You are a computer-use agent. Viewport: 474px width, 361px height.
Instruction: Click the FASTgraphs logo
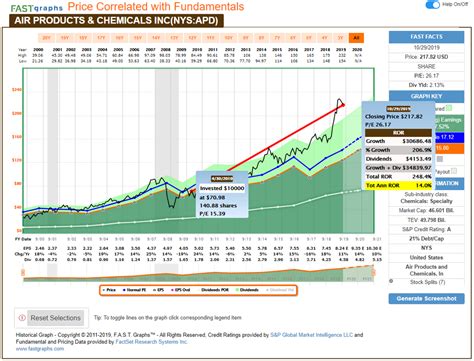[36, 8]
